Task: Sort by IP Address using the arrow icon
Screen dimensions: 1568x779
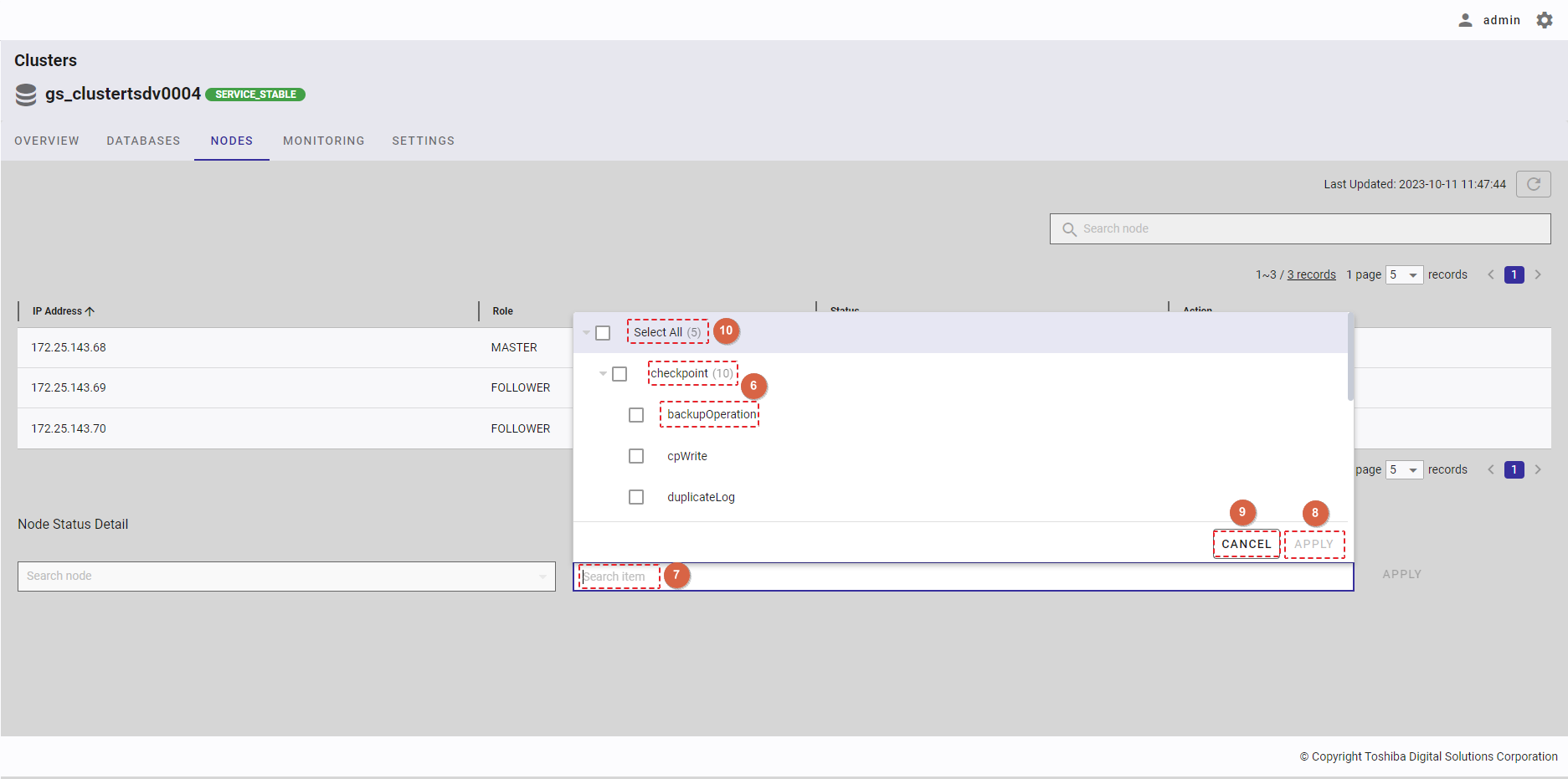Action: coord(90,311)
